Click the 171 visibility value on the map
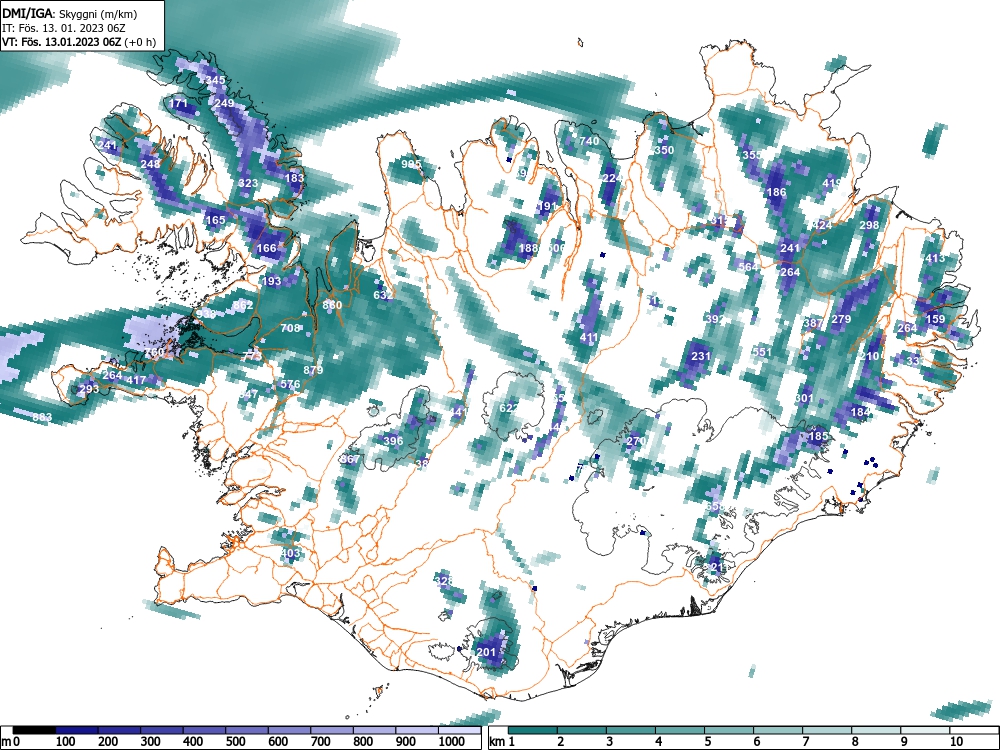Image resolution: width=1000 pixels, height=750 pixels. tap(179, 103)
